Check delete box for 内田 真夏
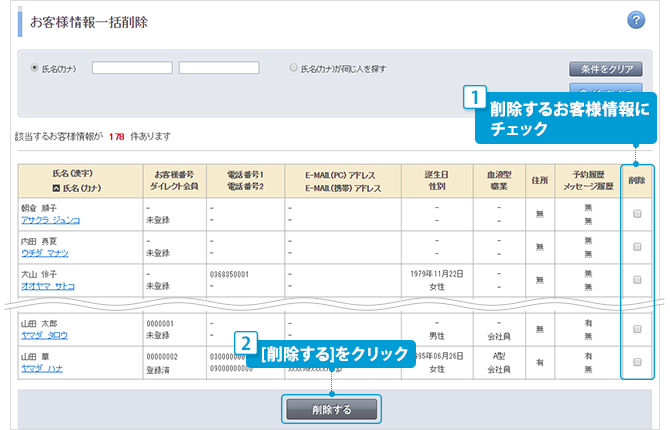The width and height of the screenshot is (670, 430). tap(637, 247)
